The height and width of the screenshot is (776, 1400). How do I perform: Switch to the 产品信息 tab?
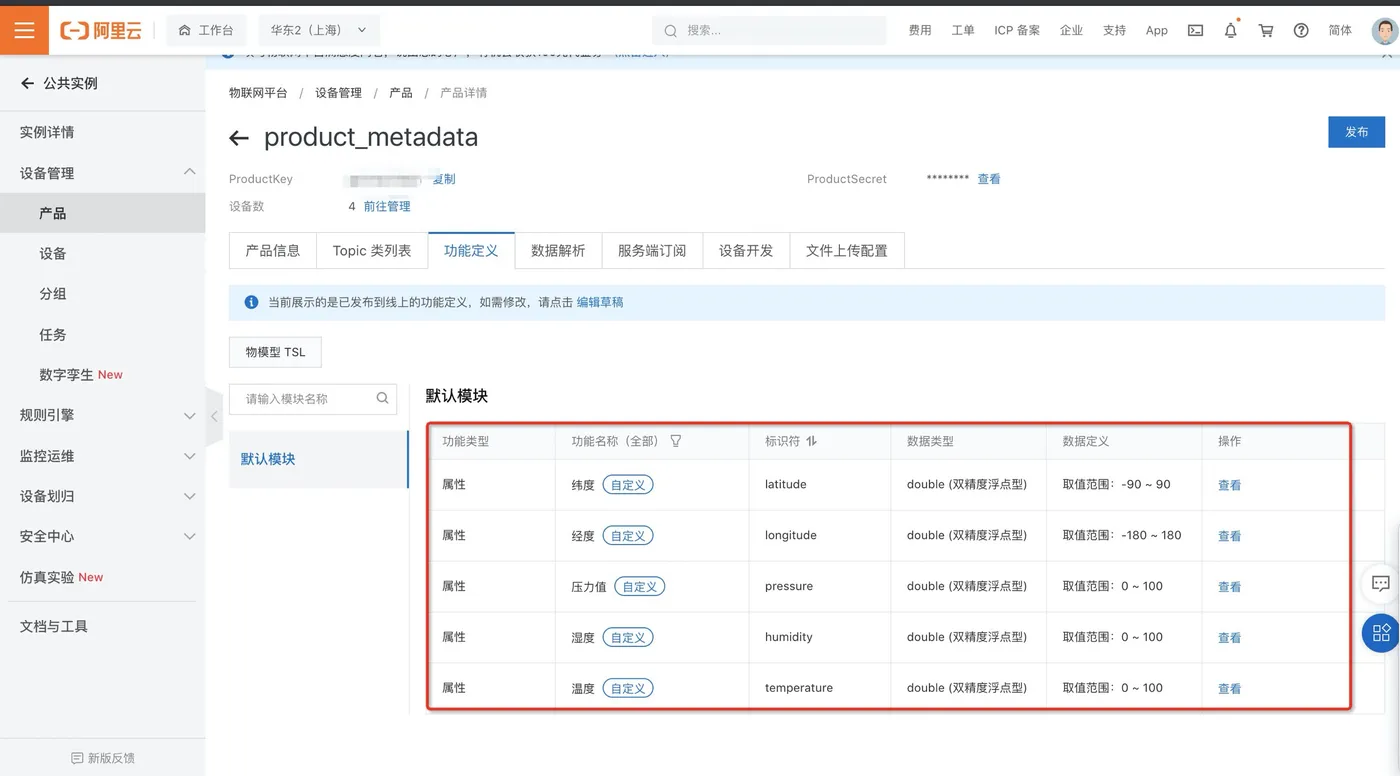pyautogui.click(x=273, y=251)
